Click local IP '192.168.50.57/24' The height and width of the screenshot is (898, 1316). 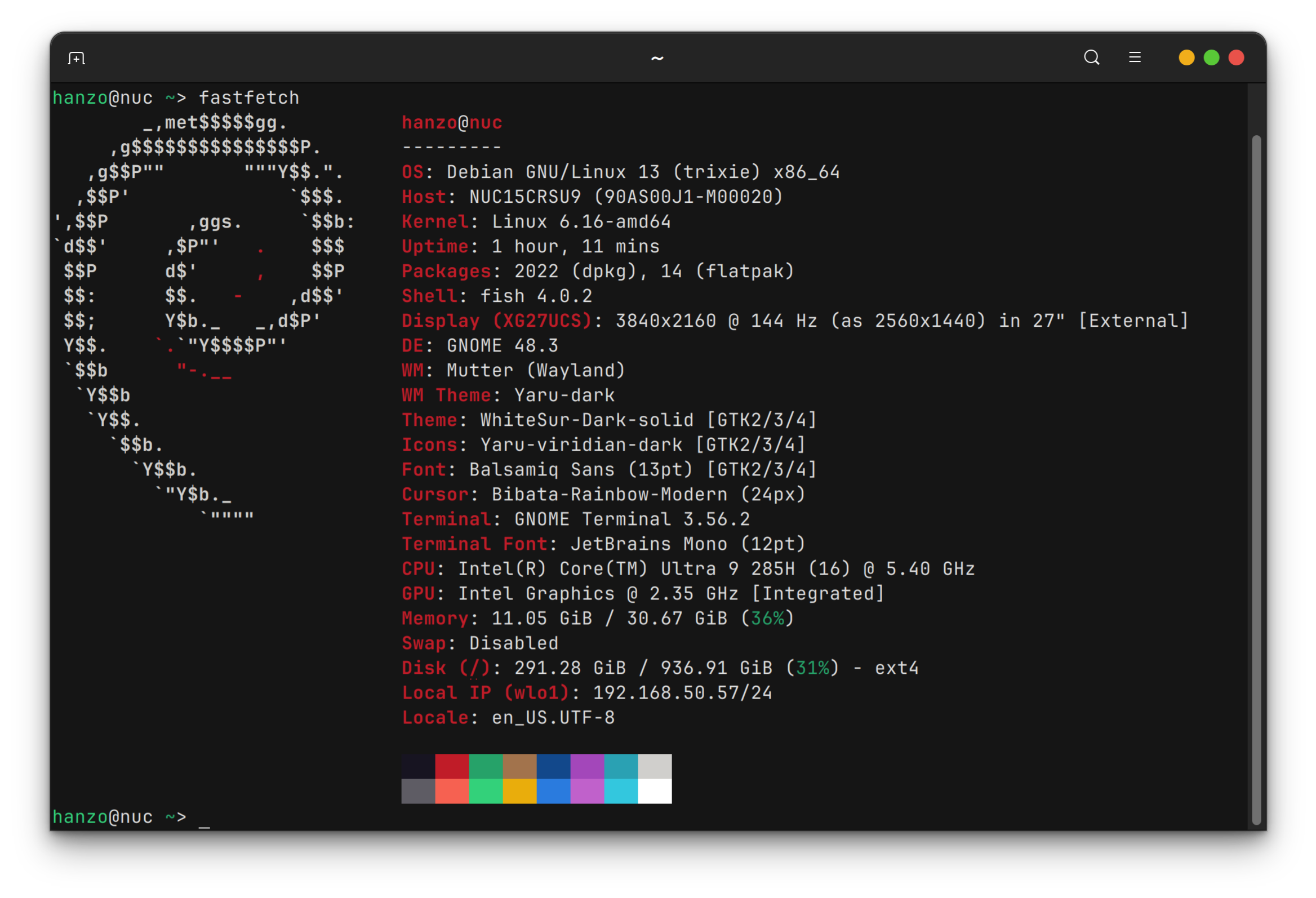click(x=682, y=693)
